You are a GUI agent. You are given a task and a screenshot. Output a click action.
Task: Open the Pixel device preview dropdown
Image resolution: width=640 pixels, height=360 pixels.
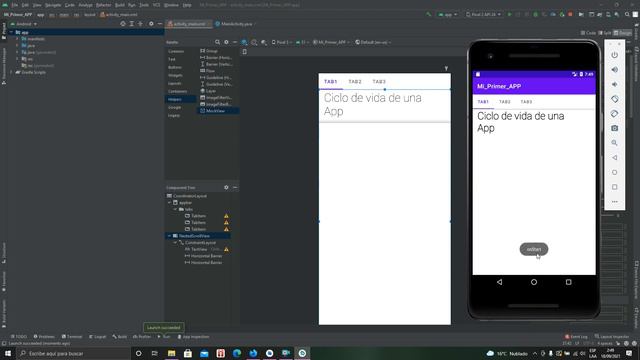pyautogui.click(x=282, y=42)
